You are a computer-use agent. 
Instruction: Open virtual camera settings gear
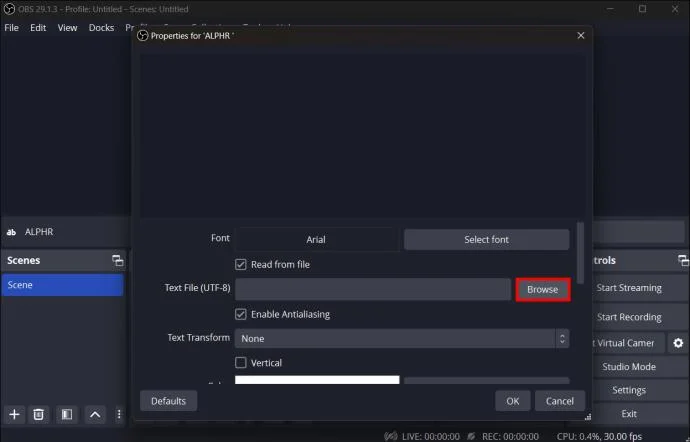tap(678, 343)
